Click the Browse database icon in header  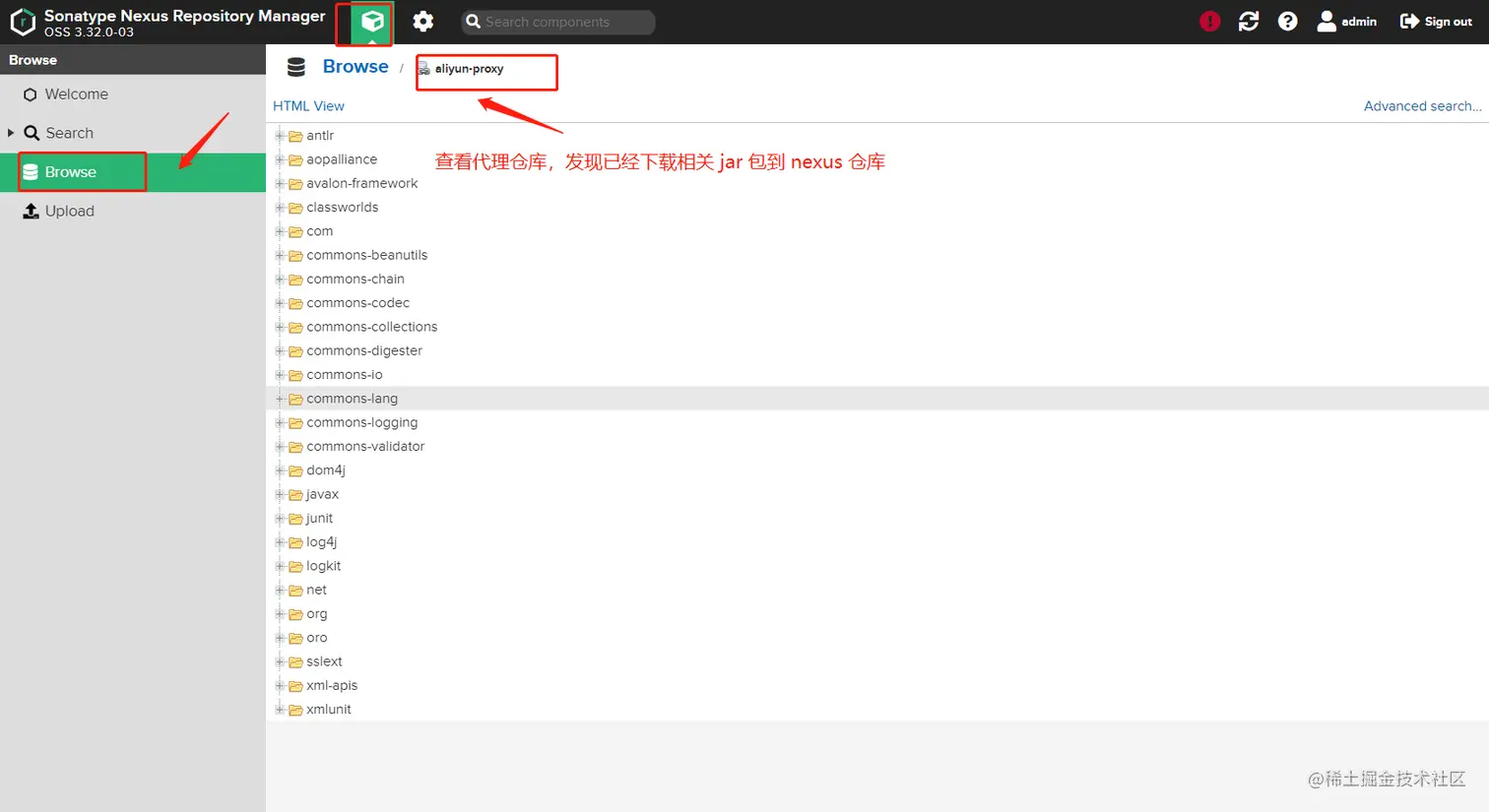pyautogui.click(x=296, y=67)
